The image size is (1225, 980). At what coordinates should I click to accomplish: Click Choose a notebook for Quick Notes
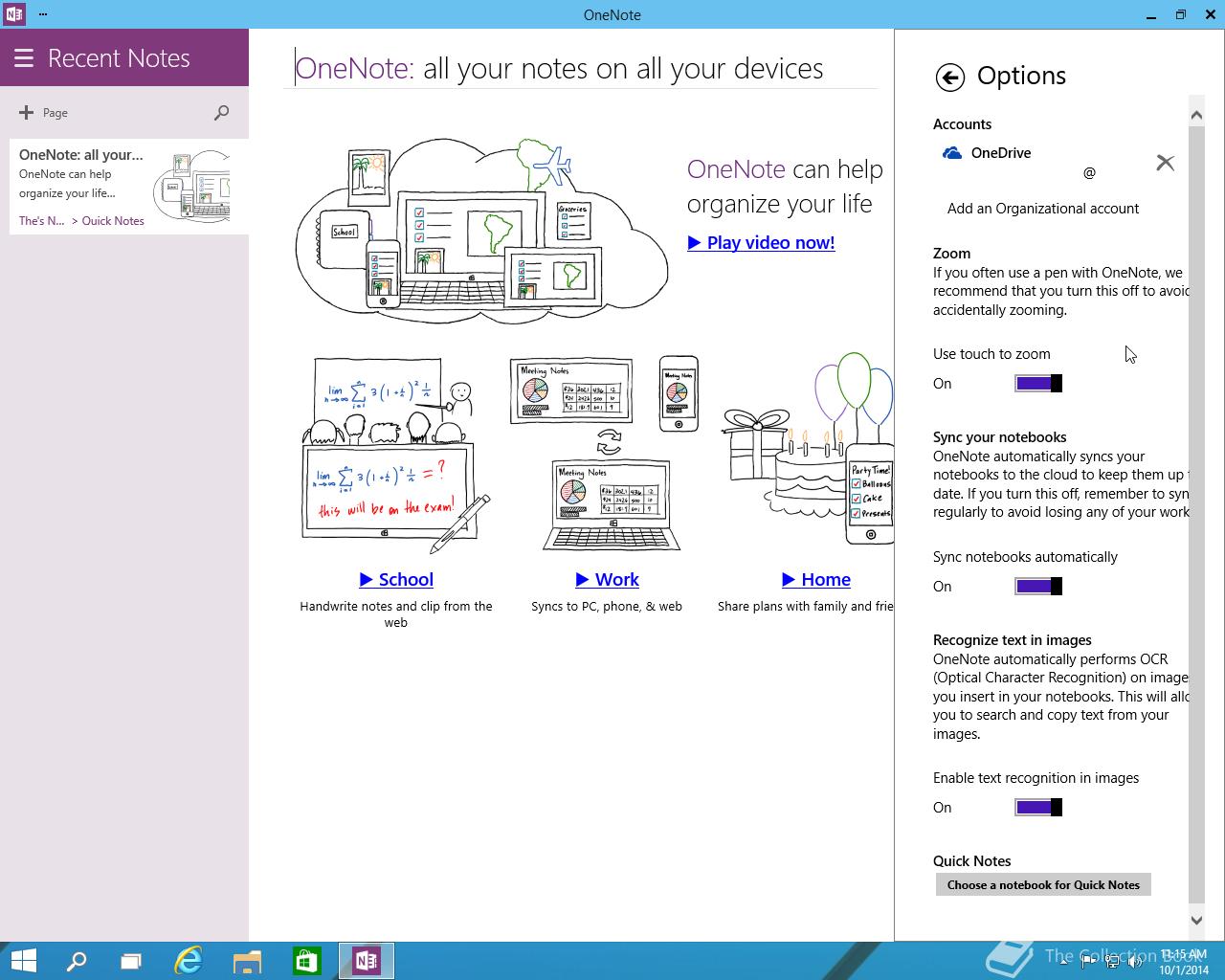tap(1043, 885)
